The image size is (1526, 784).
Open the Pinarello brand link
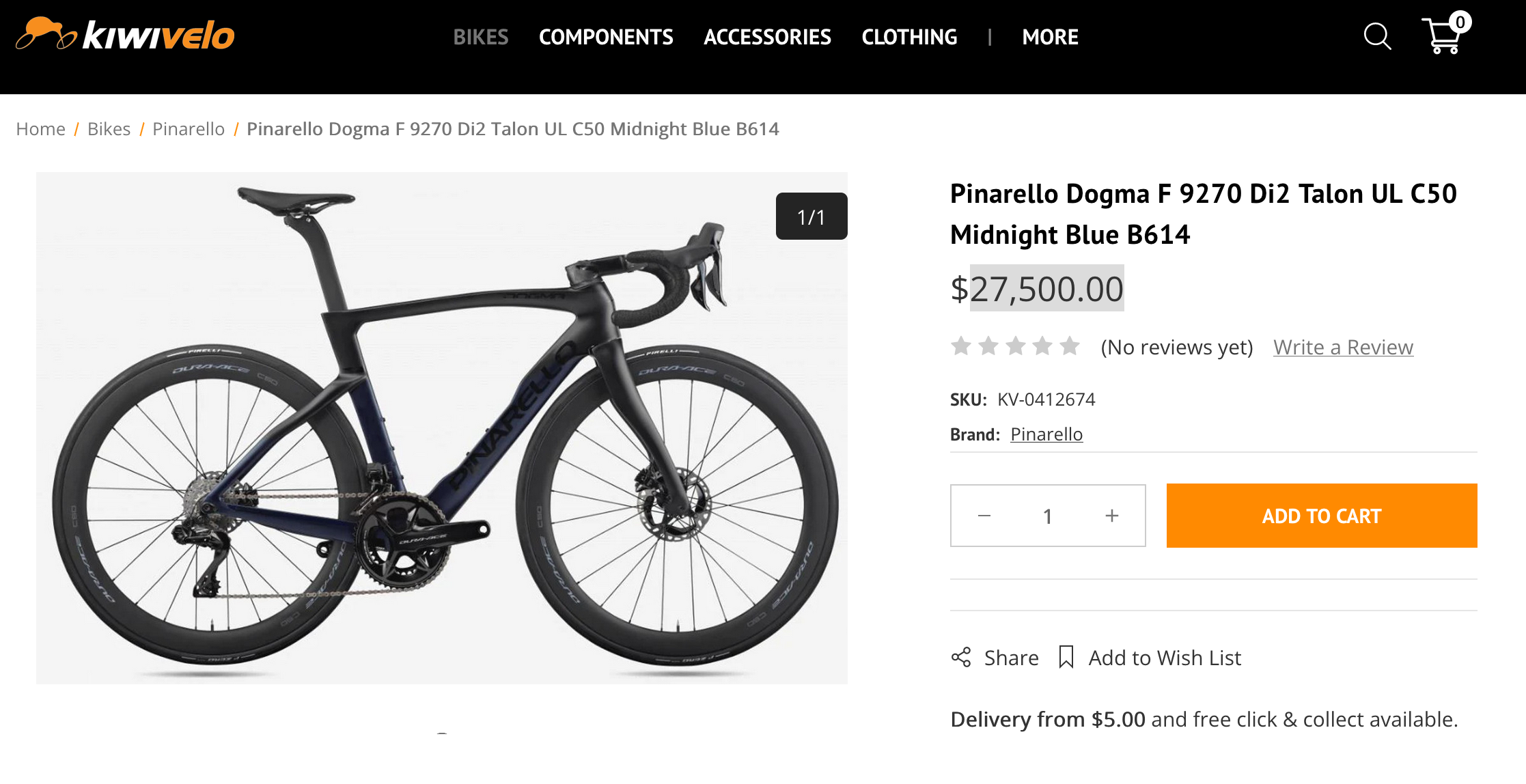[x=1046, y=434]
